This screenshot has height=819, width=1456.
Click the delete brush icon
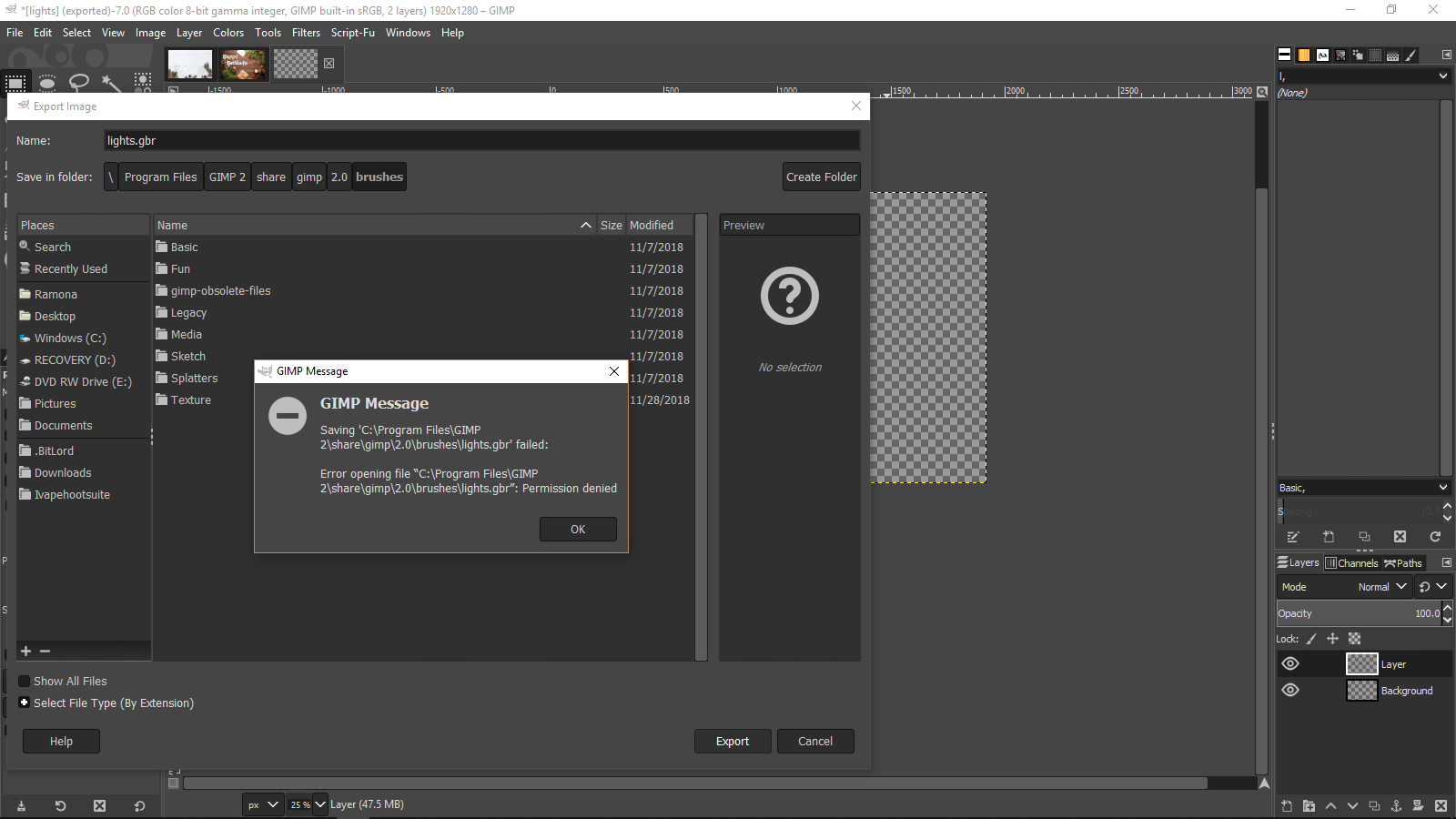[1400, 537]
